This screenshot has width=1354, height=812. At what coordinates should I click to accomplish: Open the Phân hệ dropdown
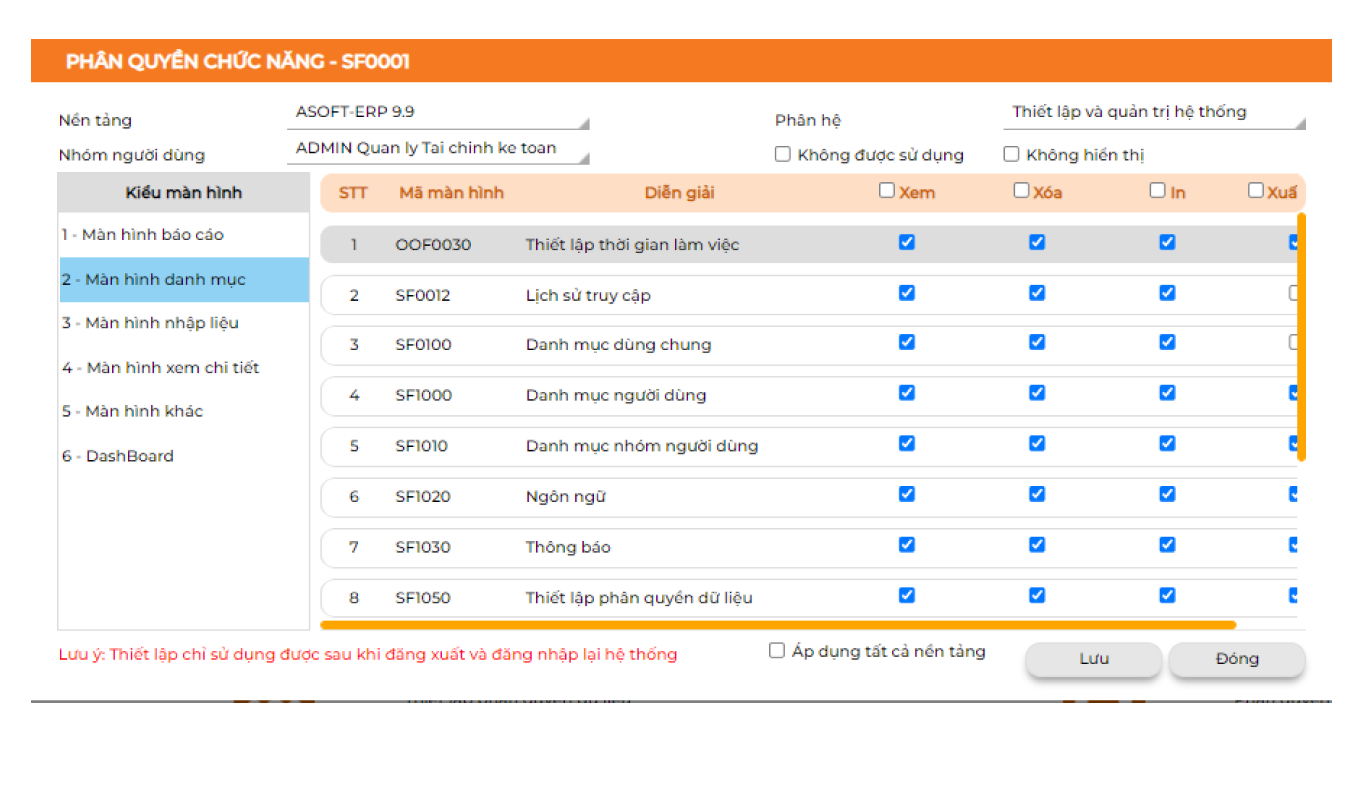click(1153, 113)
